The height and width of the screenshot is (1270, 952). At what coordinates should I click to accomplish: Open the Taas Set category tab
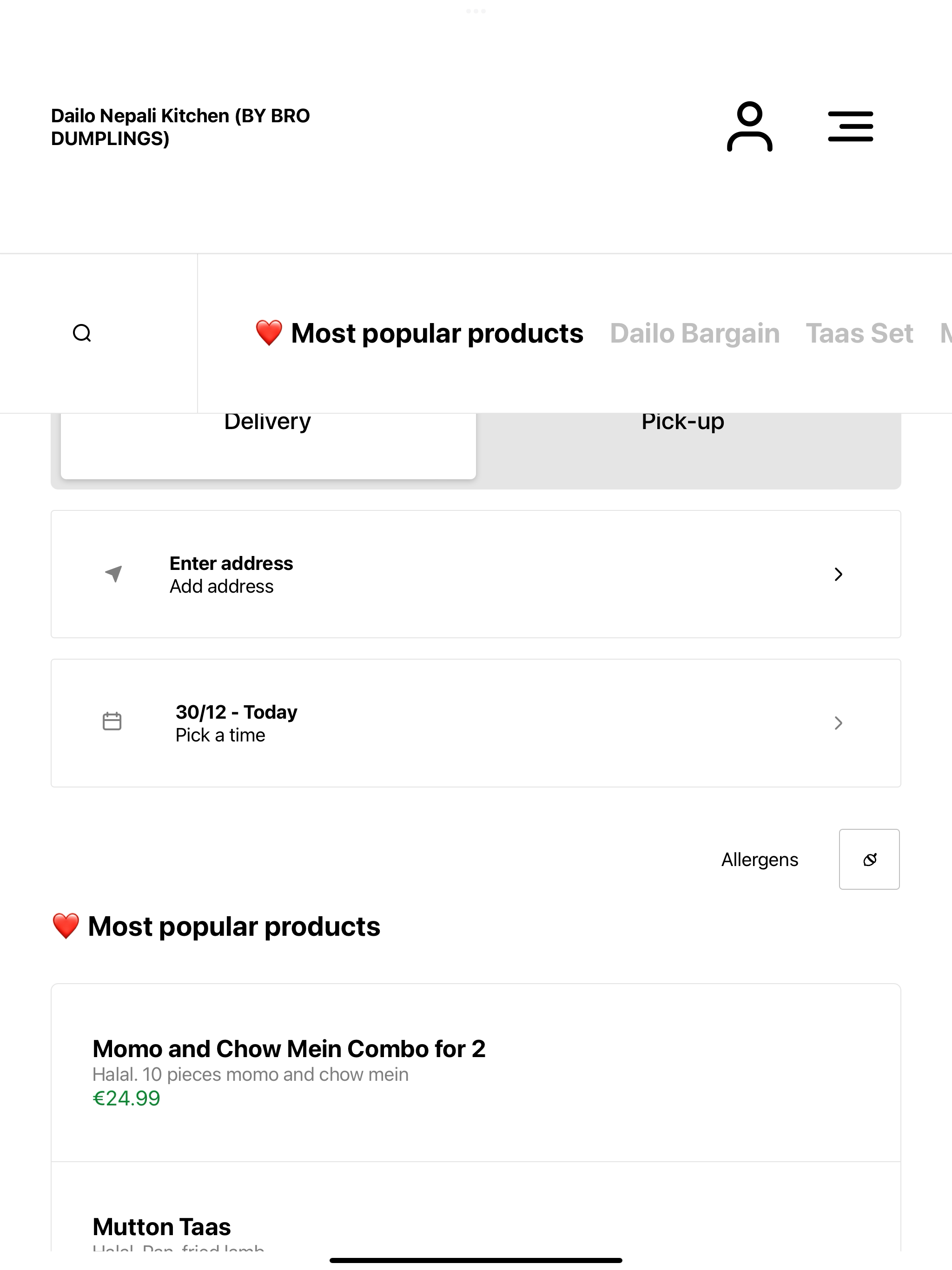pyautogui.click(x=859, y=333)
